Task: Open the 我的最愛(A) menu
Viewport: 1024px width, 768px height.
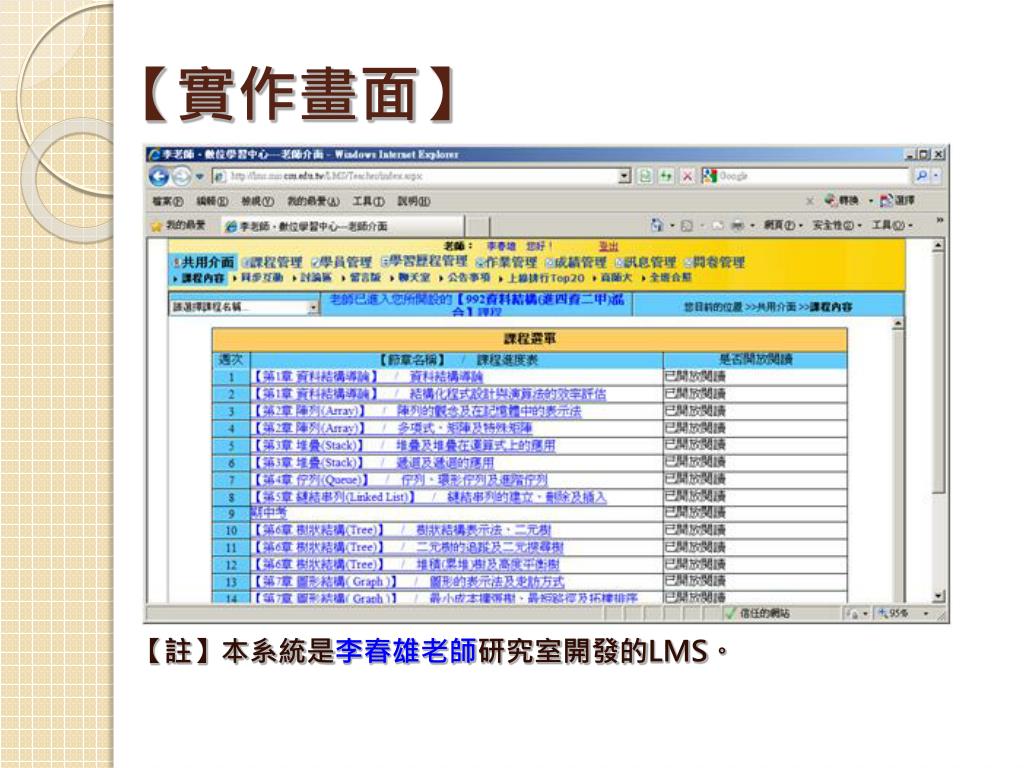Action: (x=313, y=201)
